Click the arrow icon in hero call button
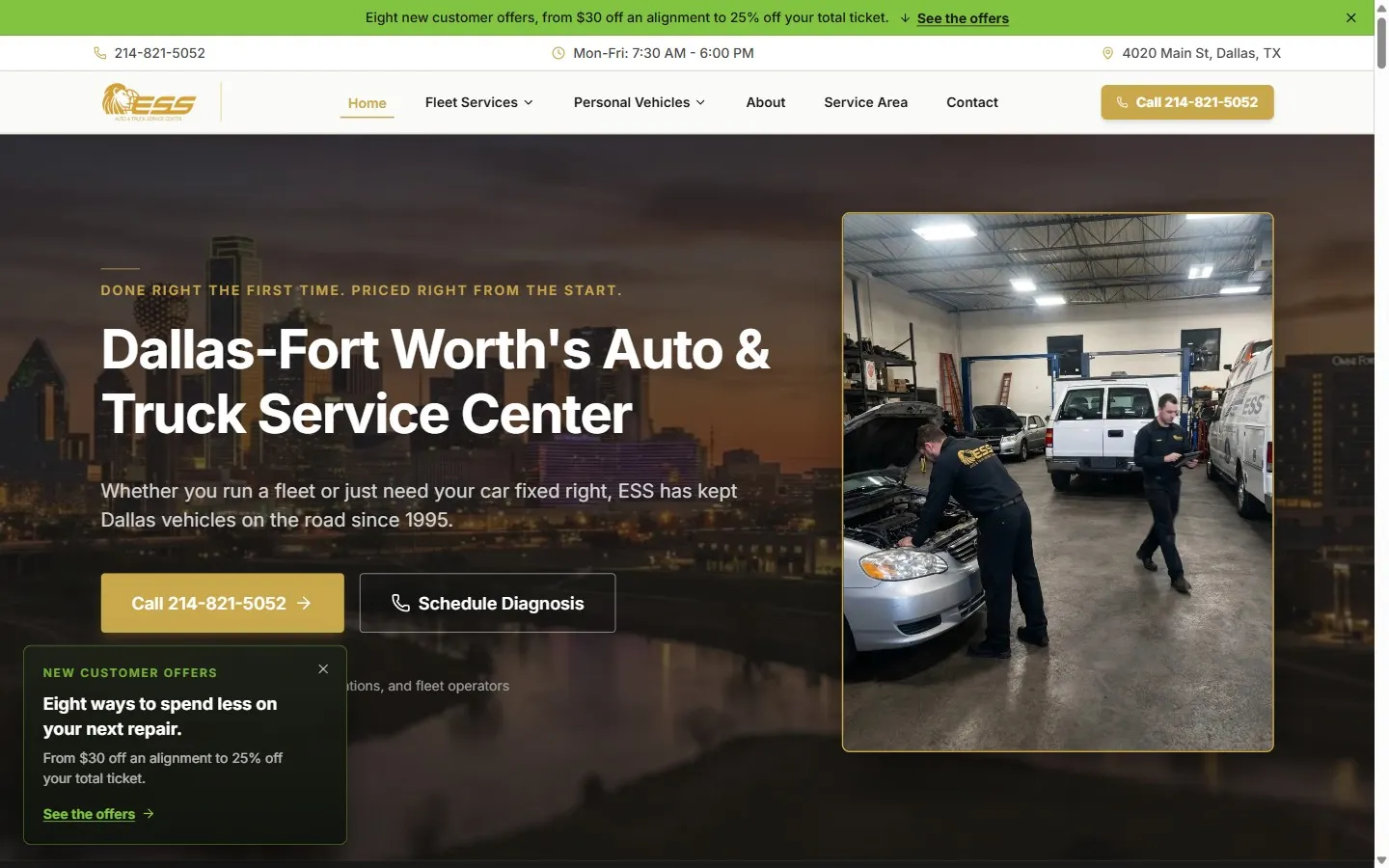Image resolution: width=1389 pixels, height=868 pixels. point(304,603)
